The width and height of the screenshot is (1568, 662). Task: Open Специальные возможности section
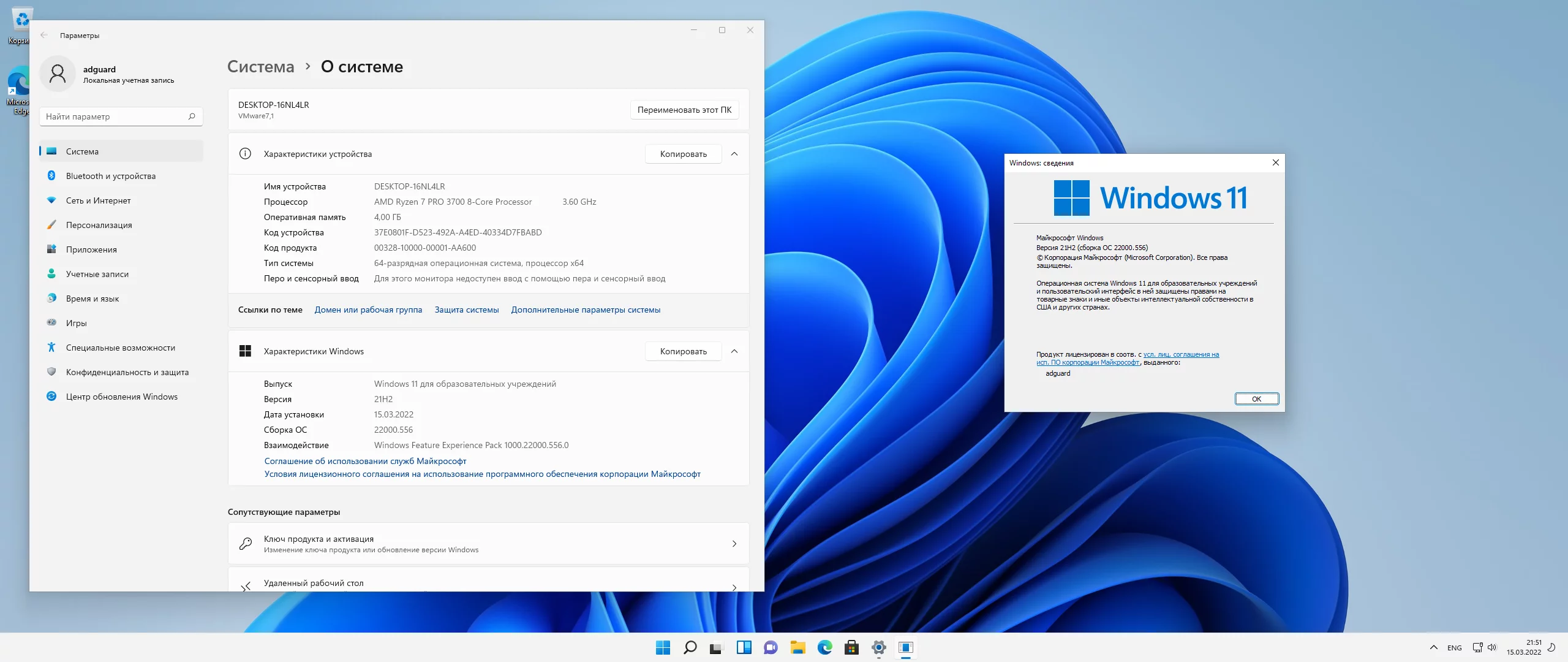(x=120, y=348)
